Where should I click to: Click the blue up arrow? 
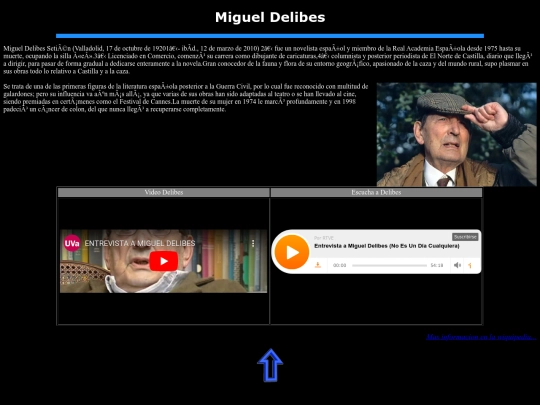(x=270, y=365)
